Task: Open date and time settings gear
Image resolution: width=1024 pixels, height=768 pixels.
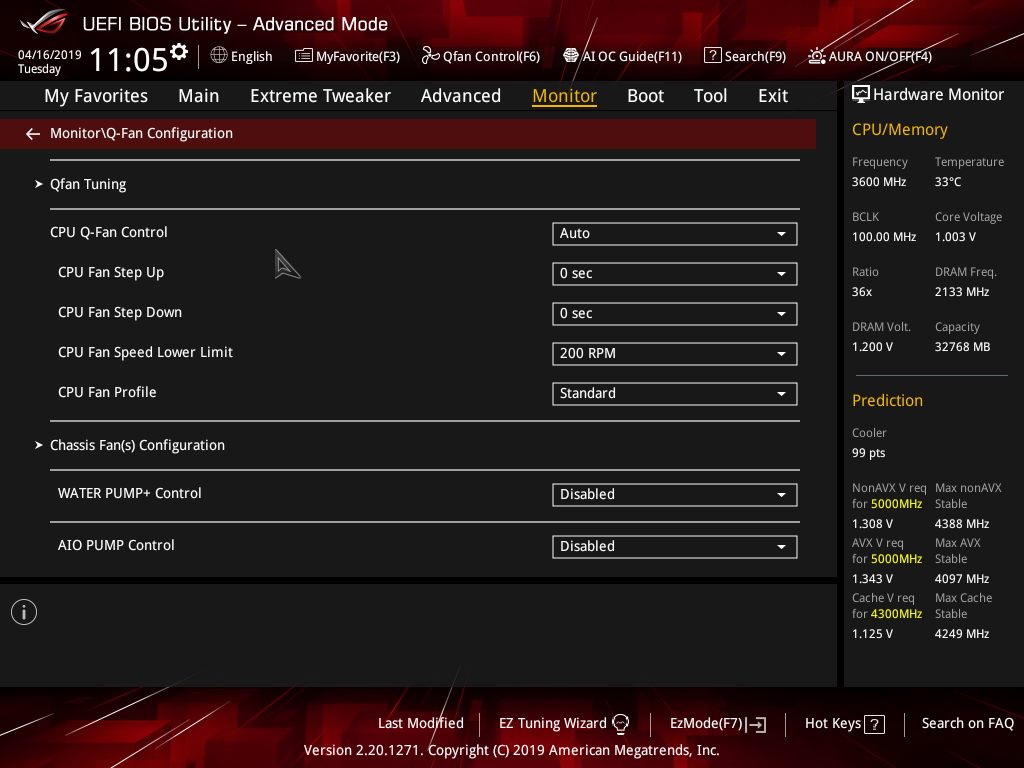Action: point(179,52)
